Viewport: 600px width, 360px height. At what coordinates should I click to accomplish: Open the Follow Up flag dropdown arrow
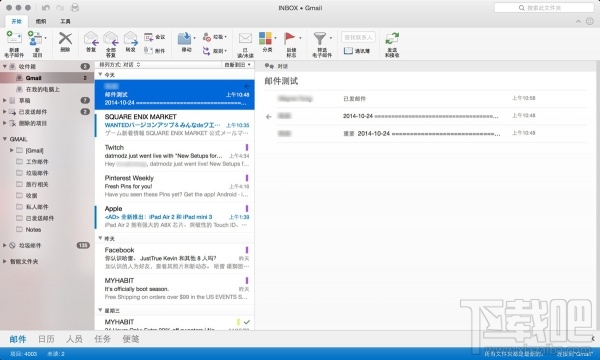coord(300,38)
